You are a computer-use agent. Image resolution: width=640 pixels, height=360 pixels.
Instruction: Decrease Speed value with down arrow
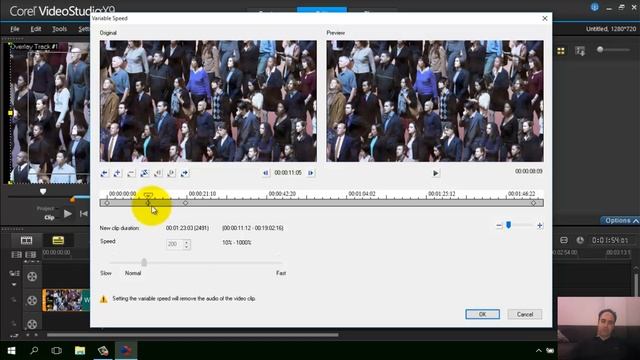coord(187,247)
